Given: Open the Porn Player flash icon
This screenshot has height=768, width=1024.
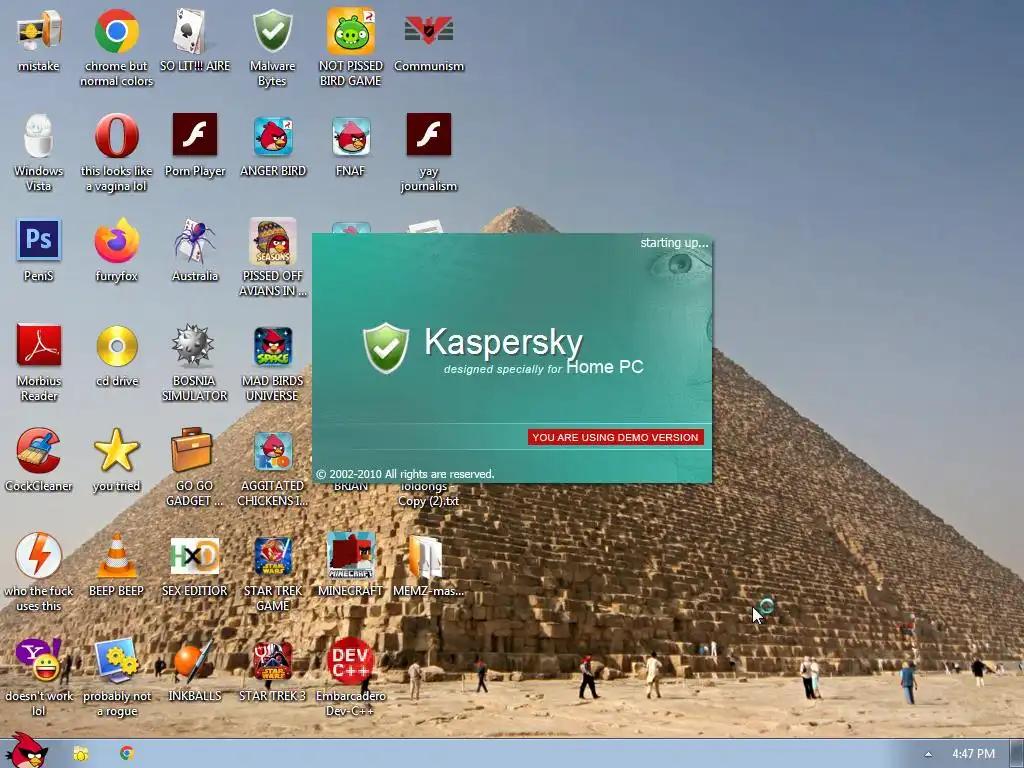Looking at the screenshot, I should pyautogui.click(x=195, y=135).
